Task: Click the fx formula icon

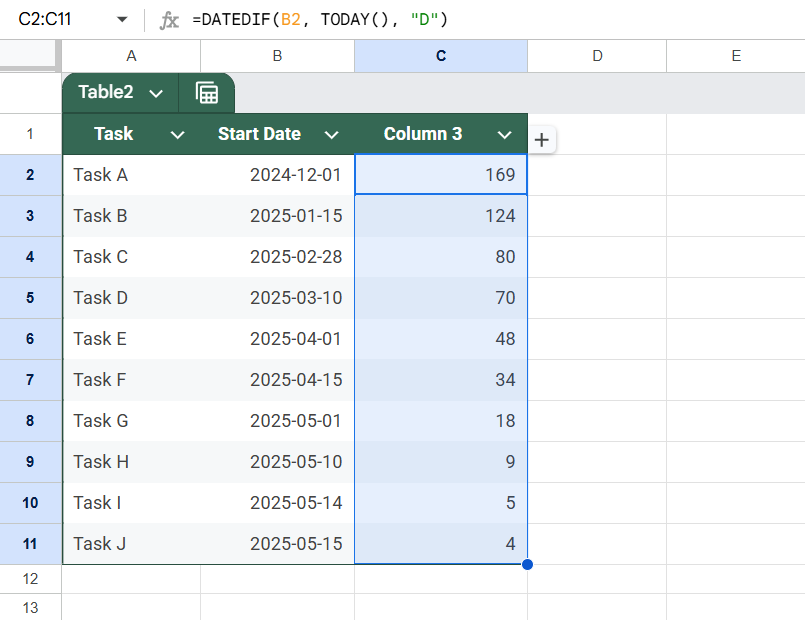Action: click(x=169, y=20)
